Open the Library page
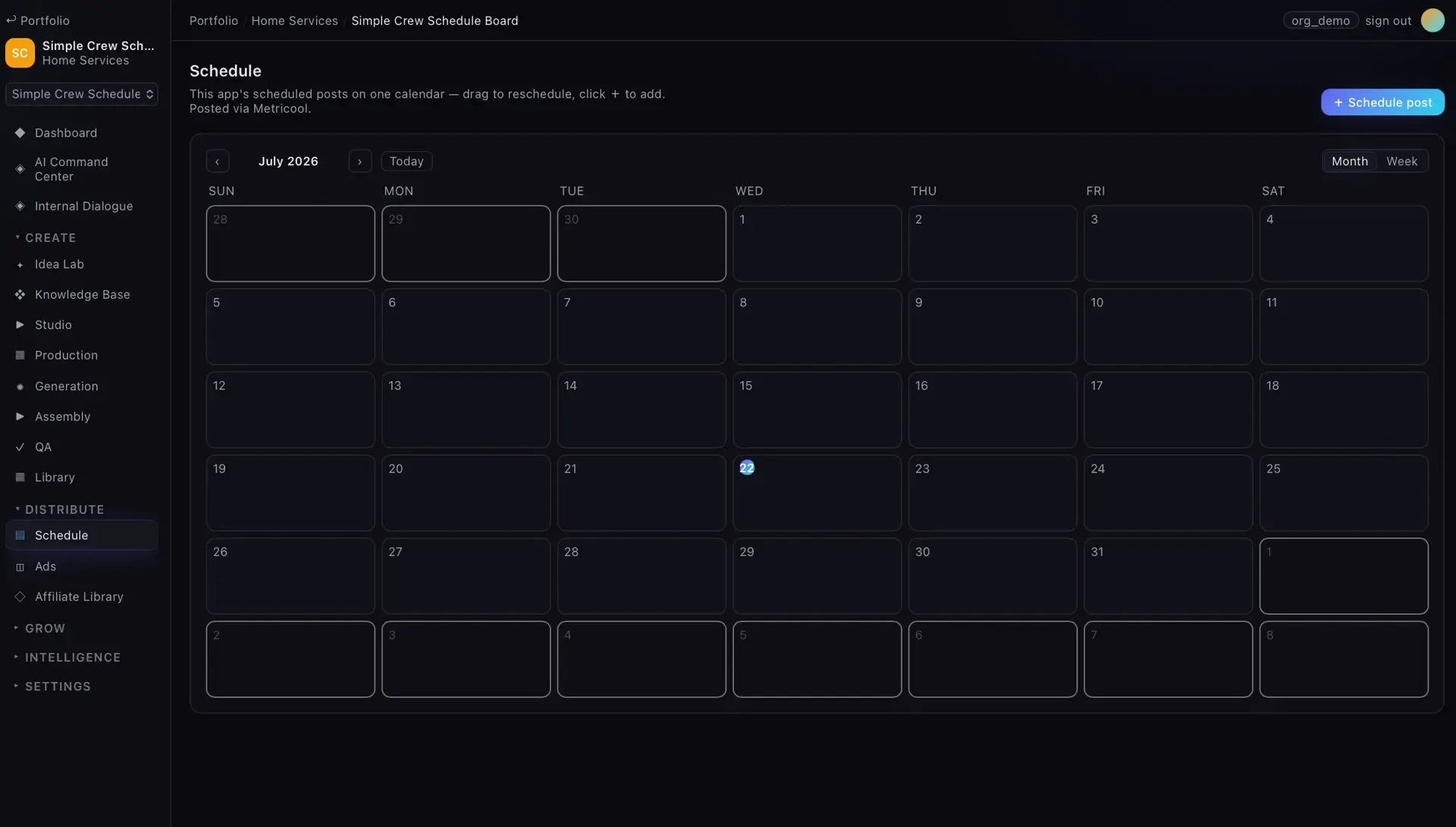Screen dimensions: 1456x827 coord(82,478)
